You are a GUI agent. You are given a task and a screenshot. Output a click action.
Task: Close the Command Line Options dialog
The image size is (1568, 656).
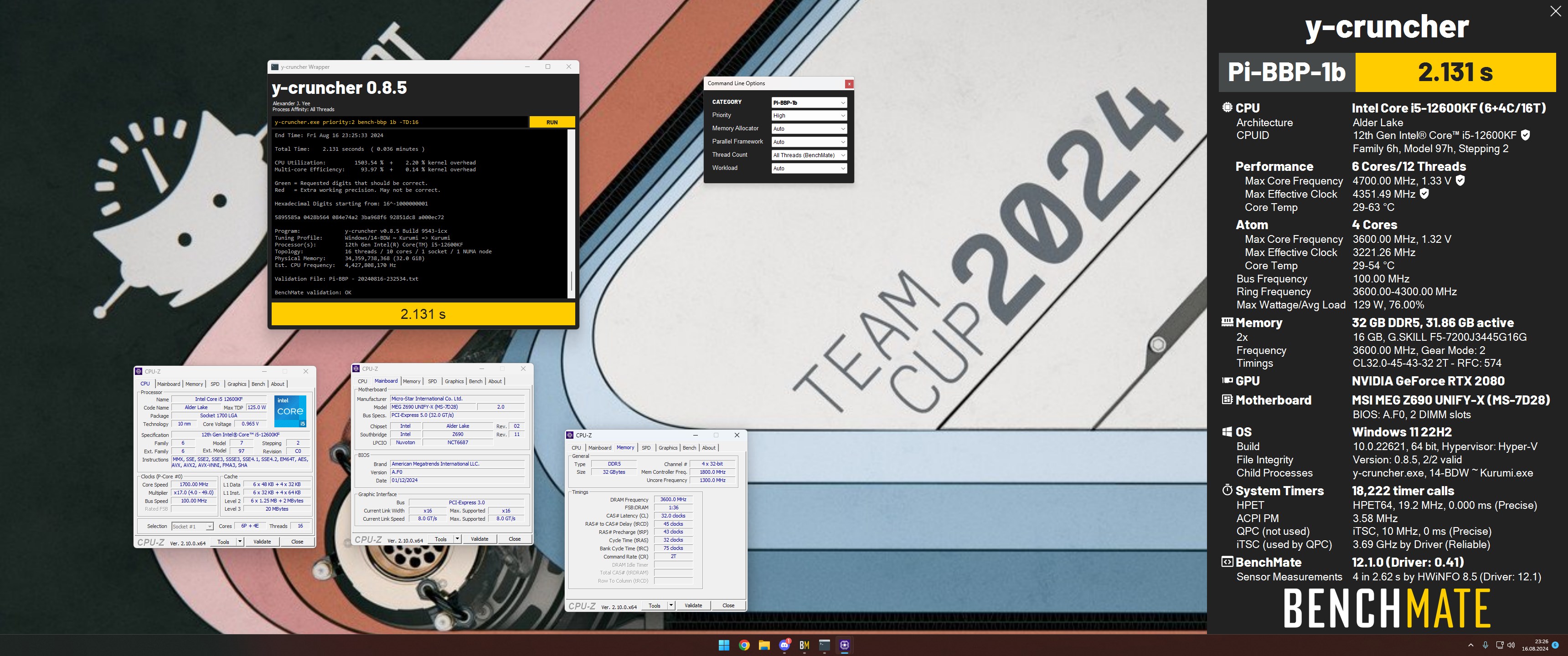[849, 83]
